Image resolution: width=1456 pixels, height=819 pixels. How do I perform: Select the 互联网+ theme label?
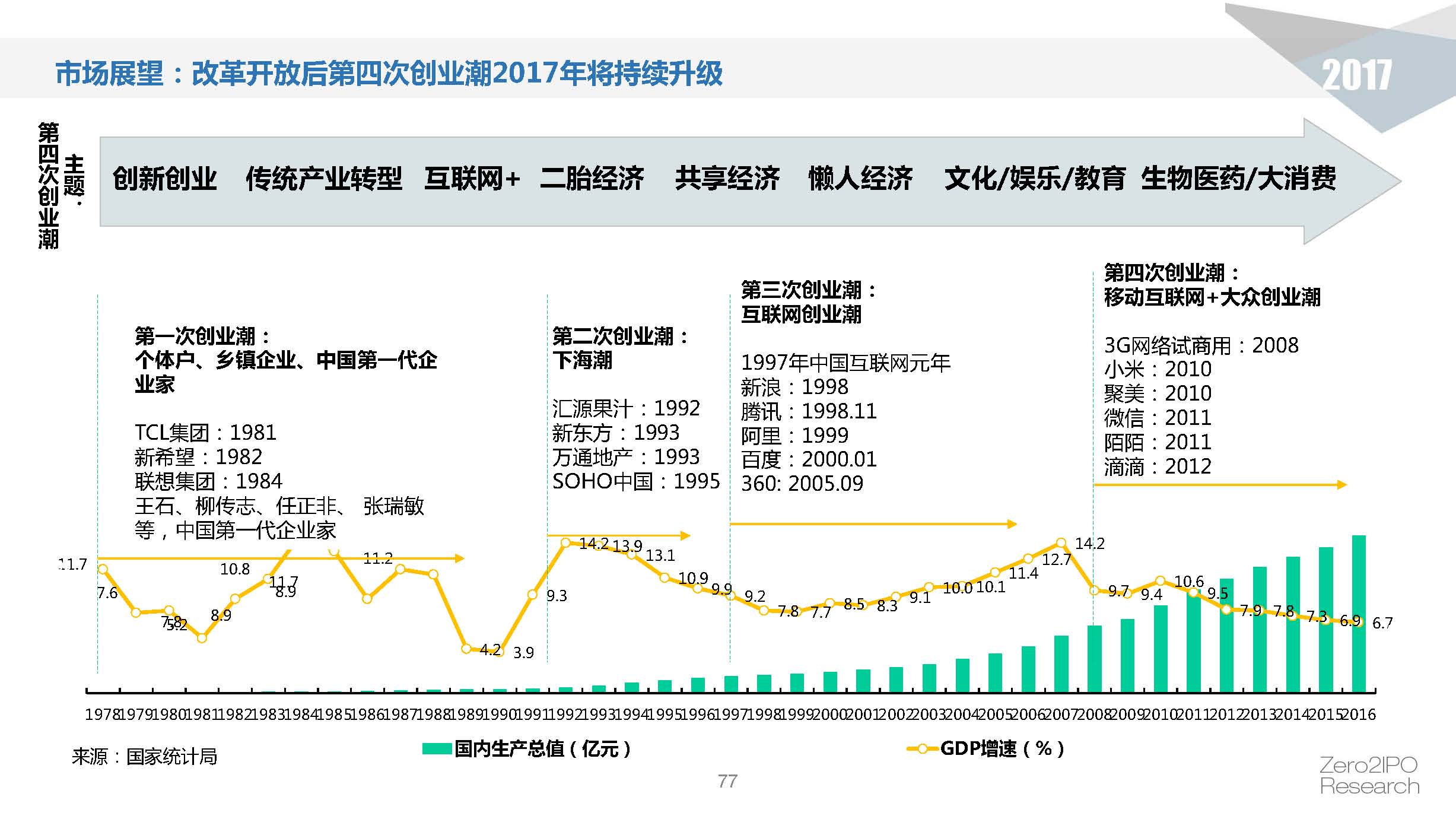[x=472, y=179]
